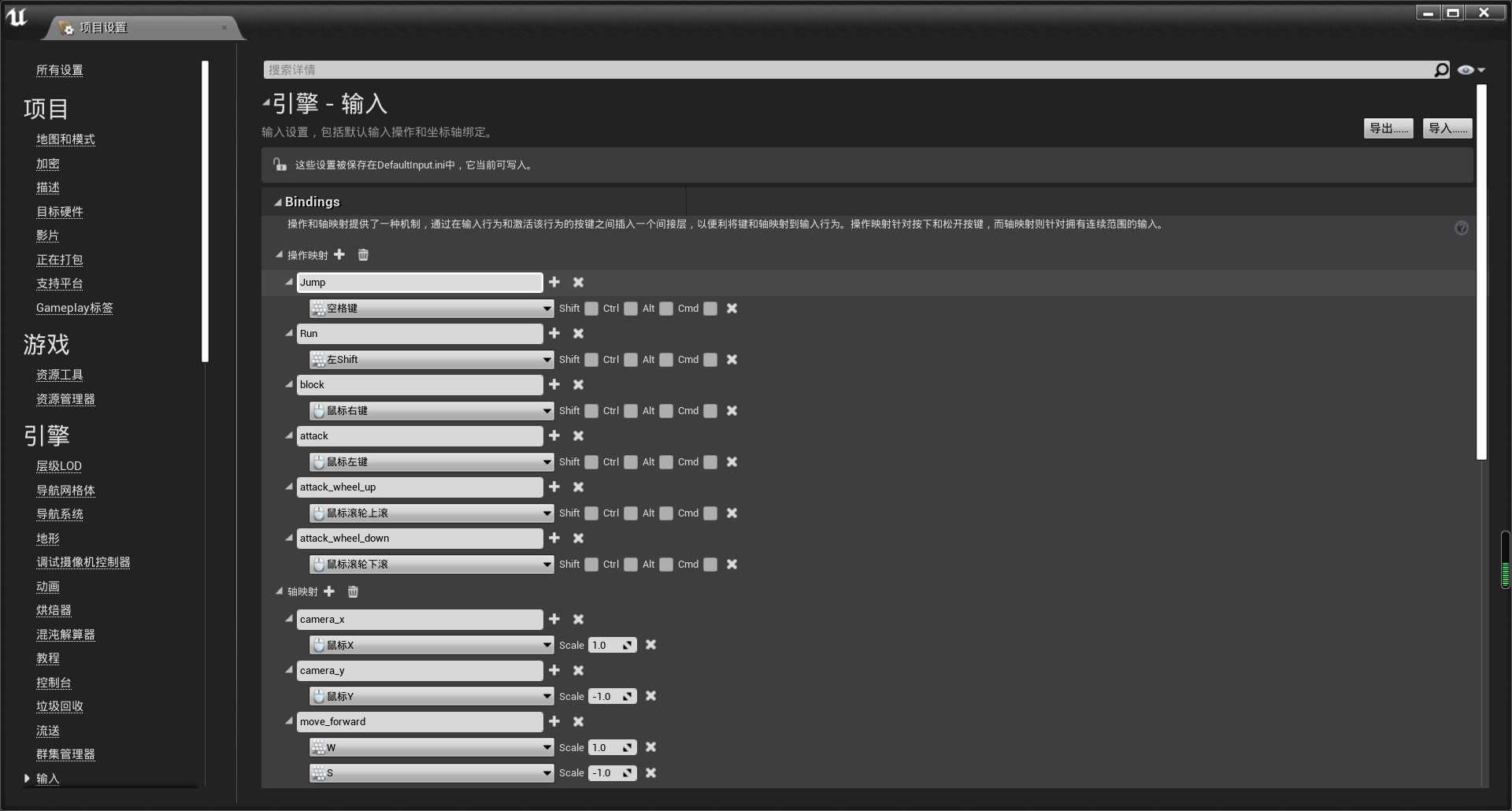Click the search magnifier icon
This screenshot has height=811, width=1512.
(x=1441, y=70)
